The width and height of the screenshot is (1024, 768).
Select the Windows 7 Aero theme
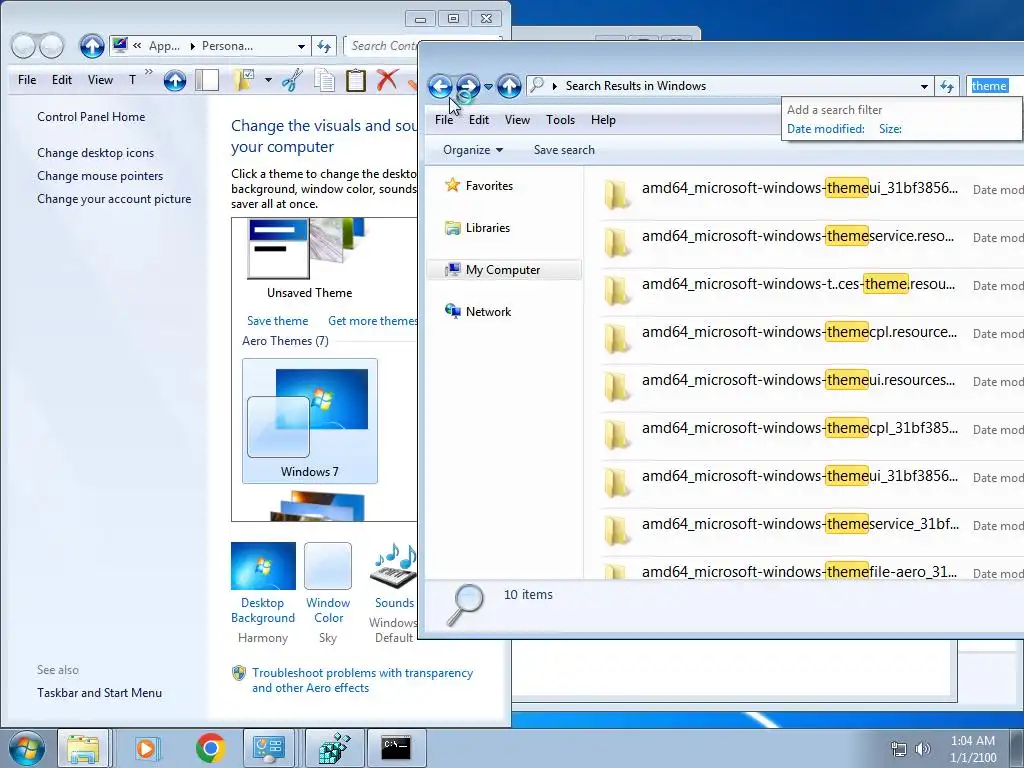click(x=310, y=421)
